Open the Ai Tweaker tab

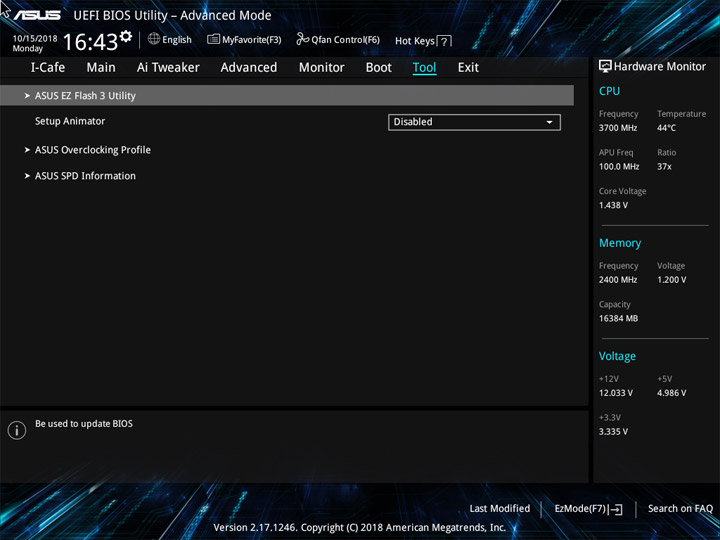(x=168, y=68)
